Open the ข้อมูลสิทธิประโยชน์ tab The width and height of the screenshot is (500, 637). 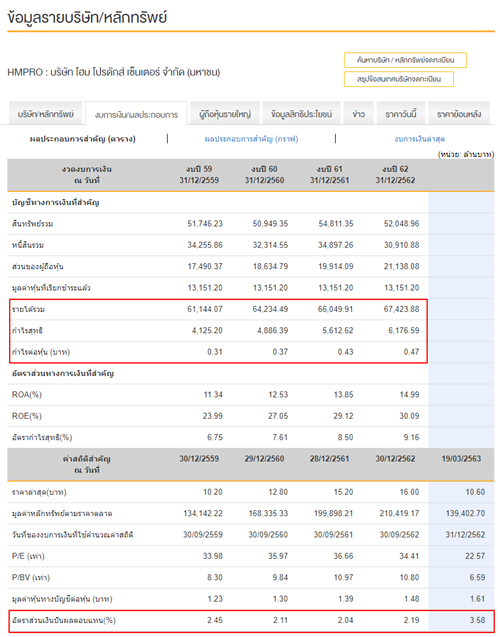click(x=301, y=114)
